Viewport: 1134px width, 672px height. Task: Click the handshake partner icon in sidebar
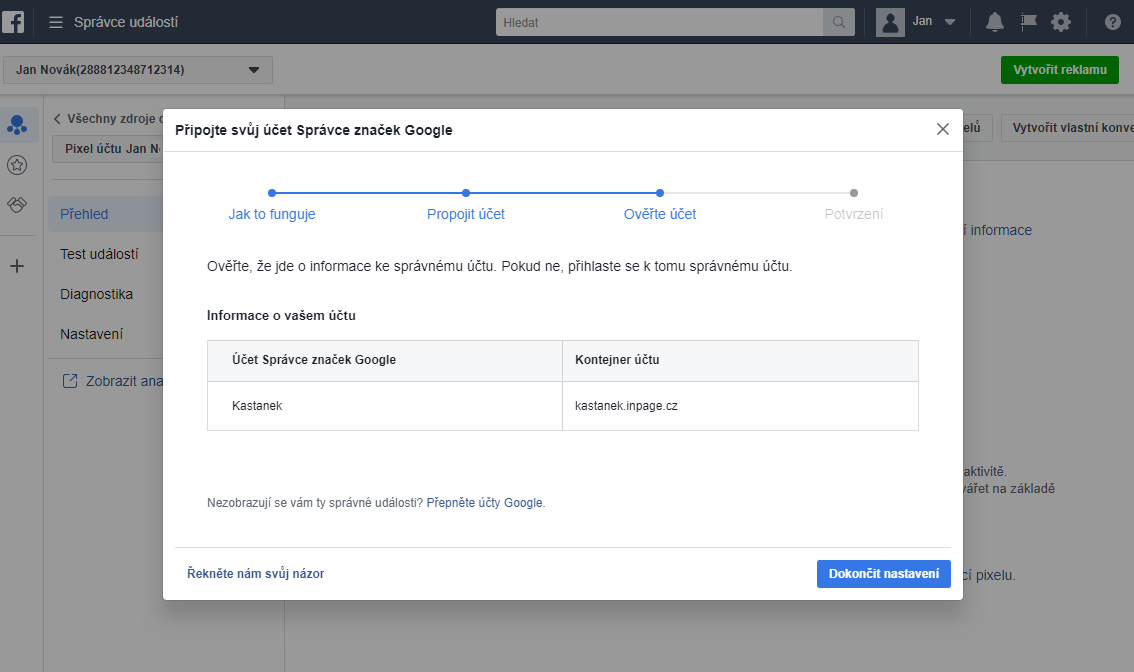coord(17,204)
